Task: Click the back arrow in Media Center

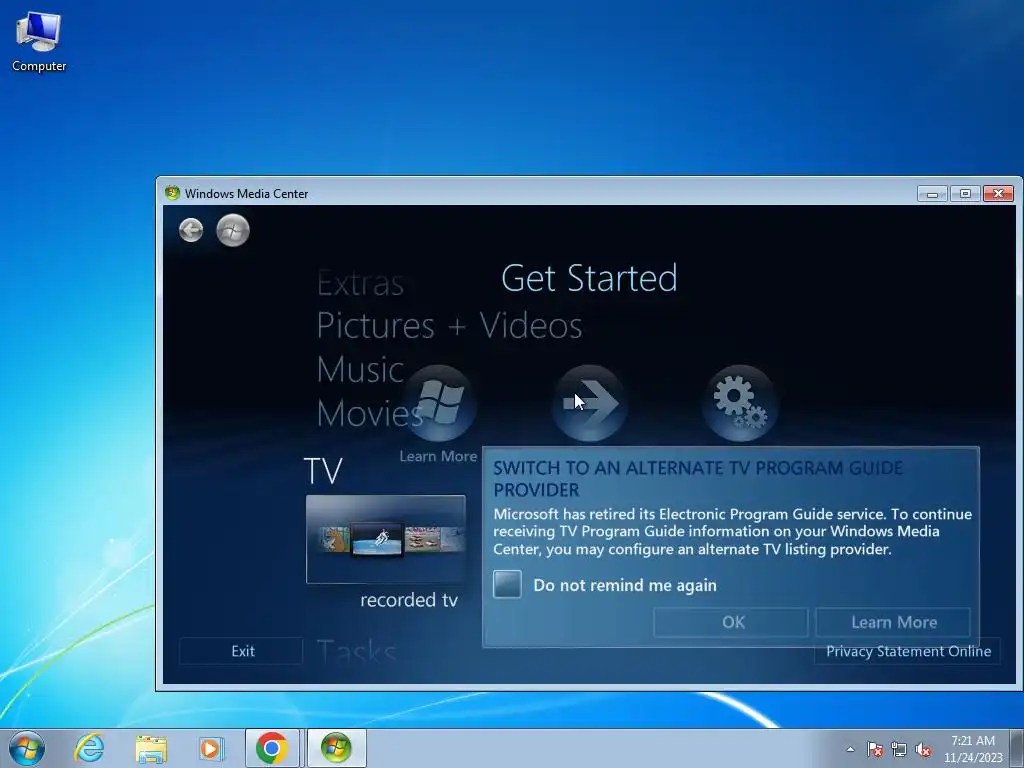Action: pyautogui.click(x=191, y=230)
